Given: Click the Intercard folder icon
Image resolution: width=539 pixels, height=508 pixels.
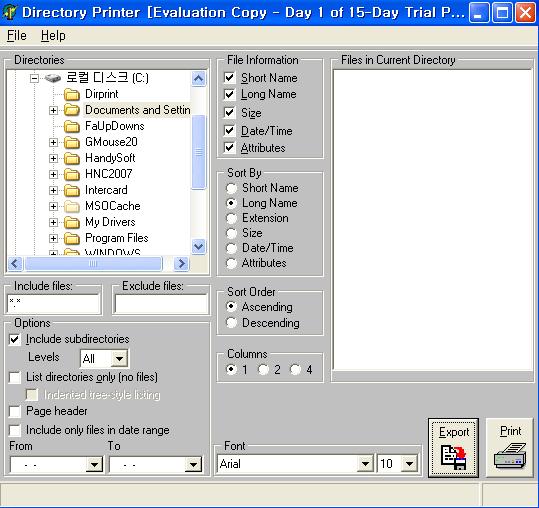Looking at the screenshot, I should tap(72, 190).
